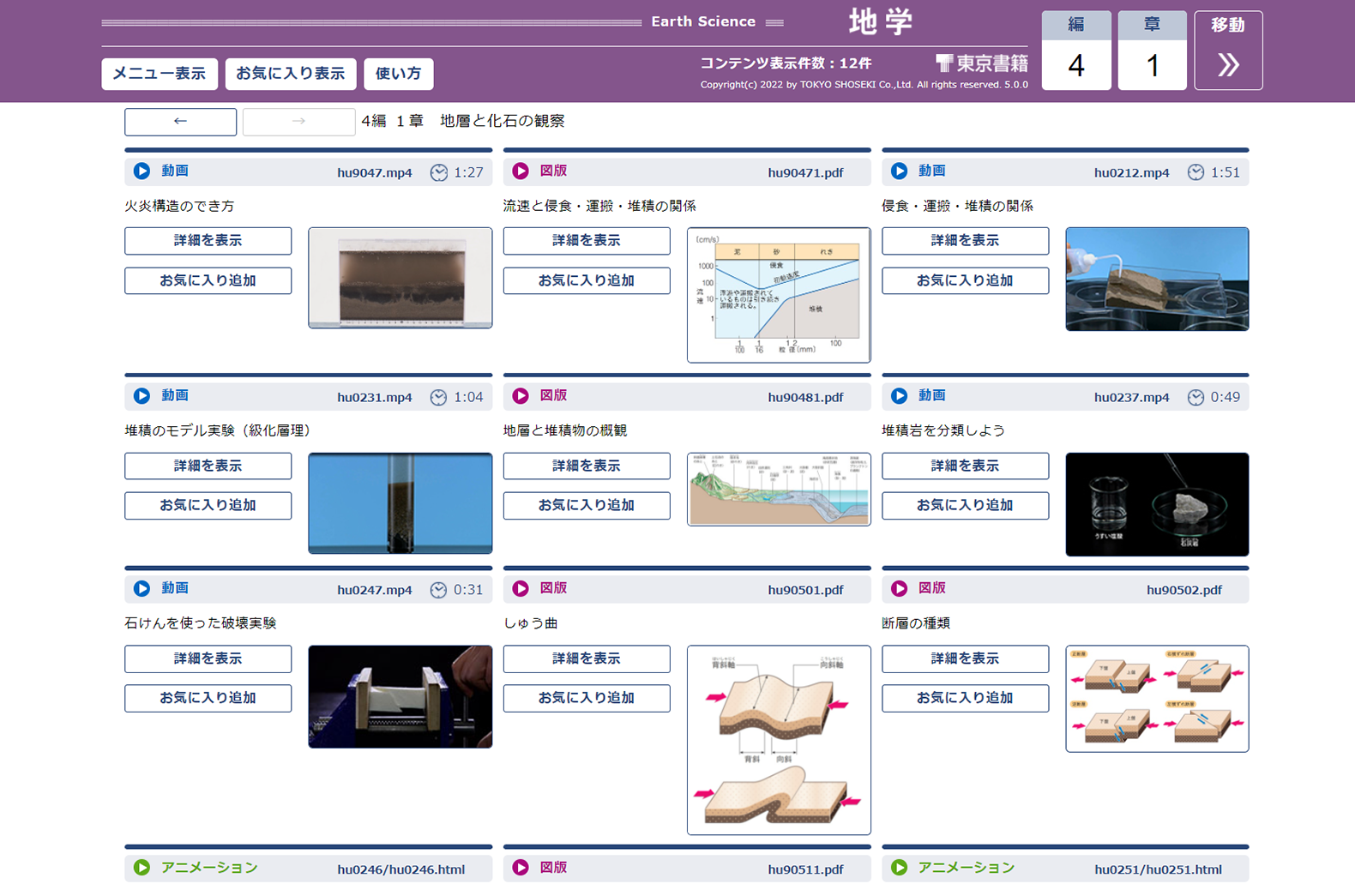Click magenta figure icon for hu90471.pdf

[x=521, y=171]
